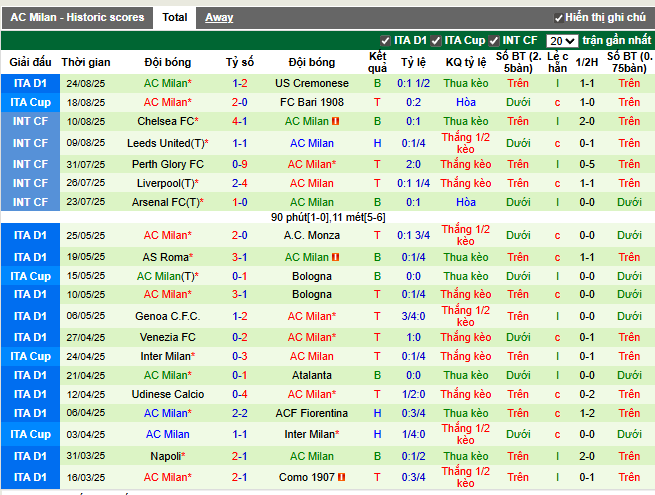Image resolution: width=655 pixels, height=495 pixels.
Task: Click INT CF label on 31/07/25 row
Action: pyautogui.click(x=30, y=164)
